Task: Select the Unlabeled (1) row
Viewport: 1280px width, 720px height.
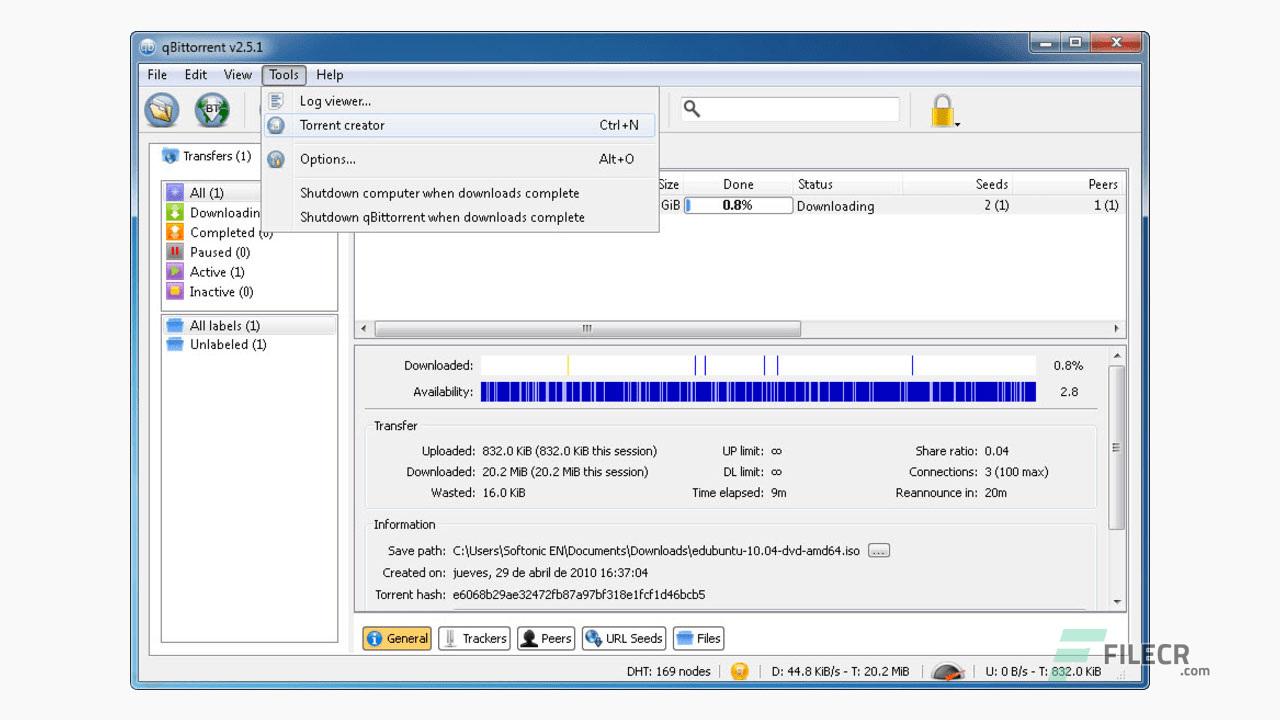Action: coord(249,345)
